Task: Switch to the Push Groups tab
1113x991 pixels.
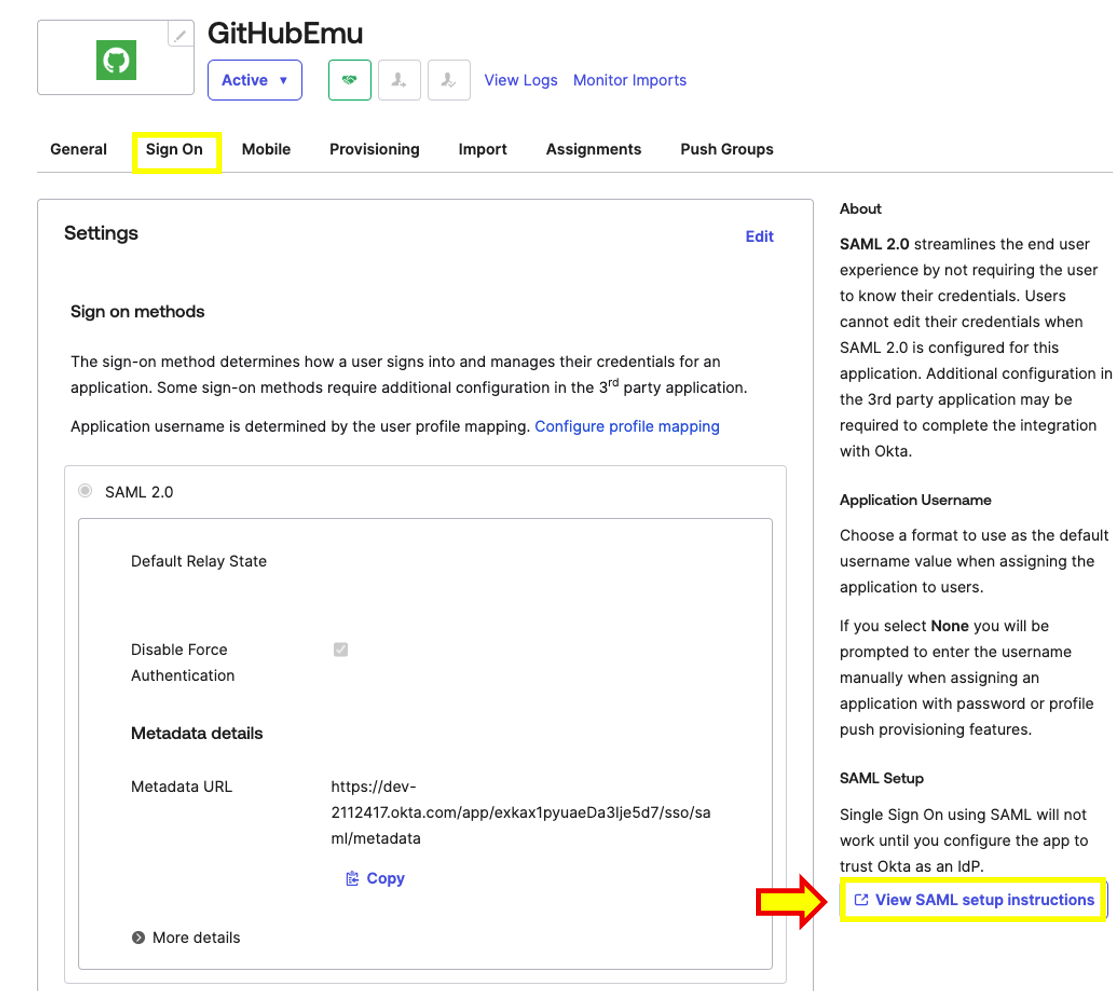Action: pyautogui.click(x=727, y=149)
